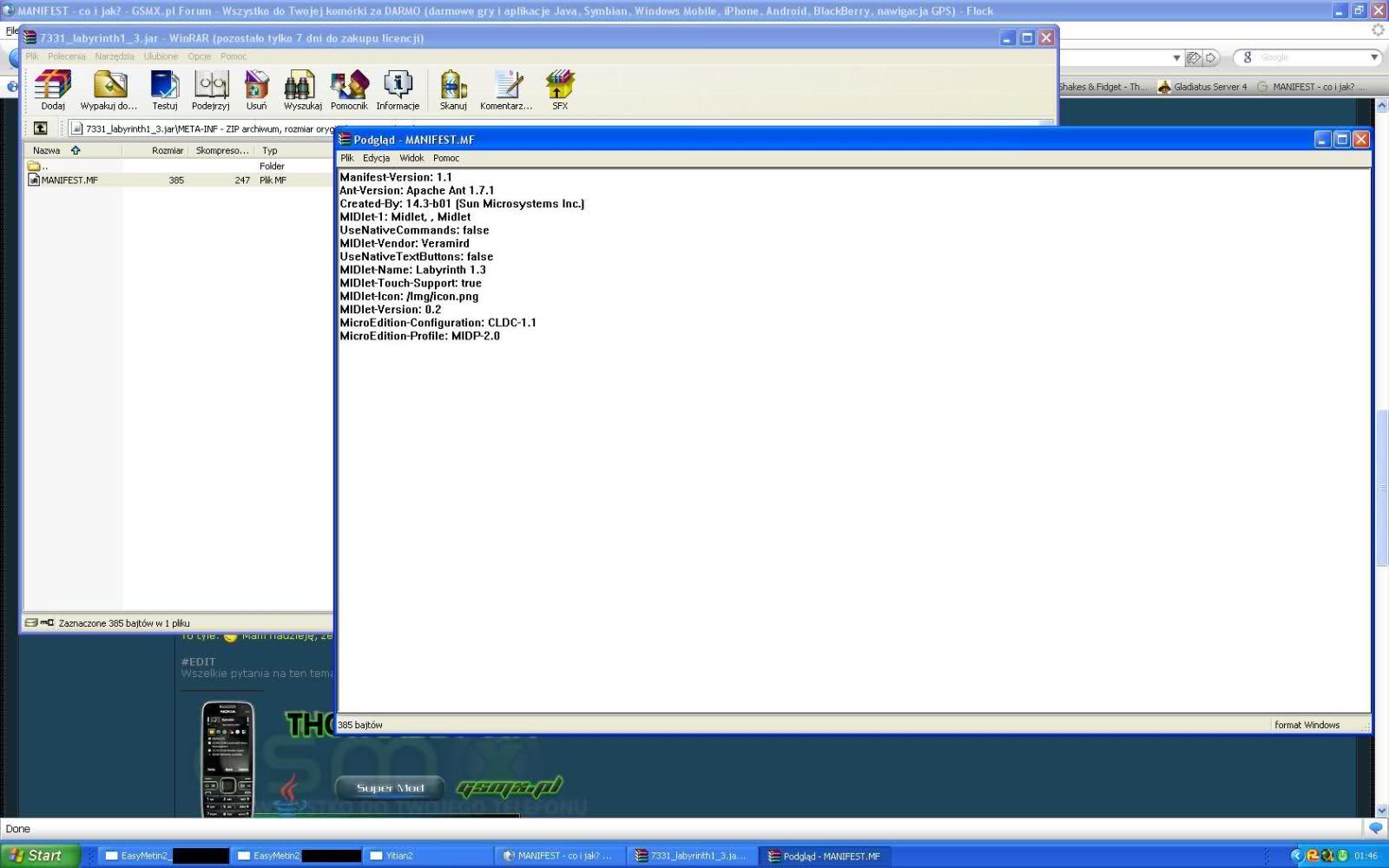
Task: Sort file list by Rozmiar column
Action: [x=167, y=150]
